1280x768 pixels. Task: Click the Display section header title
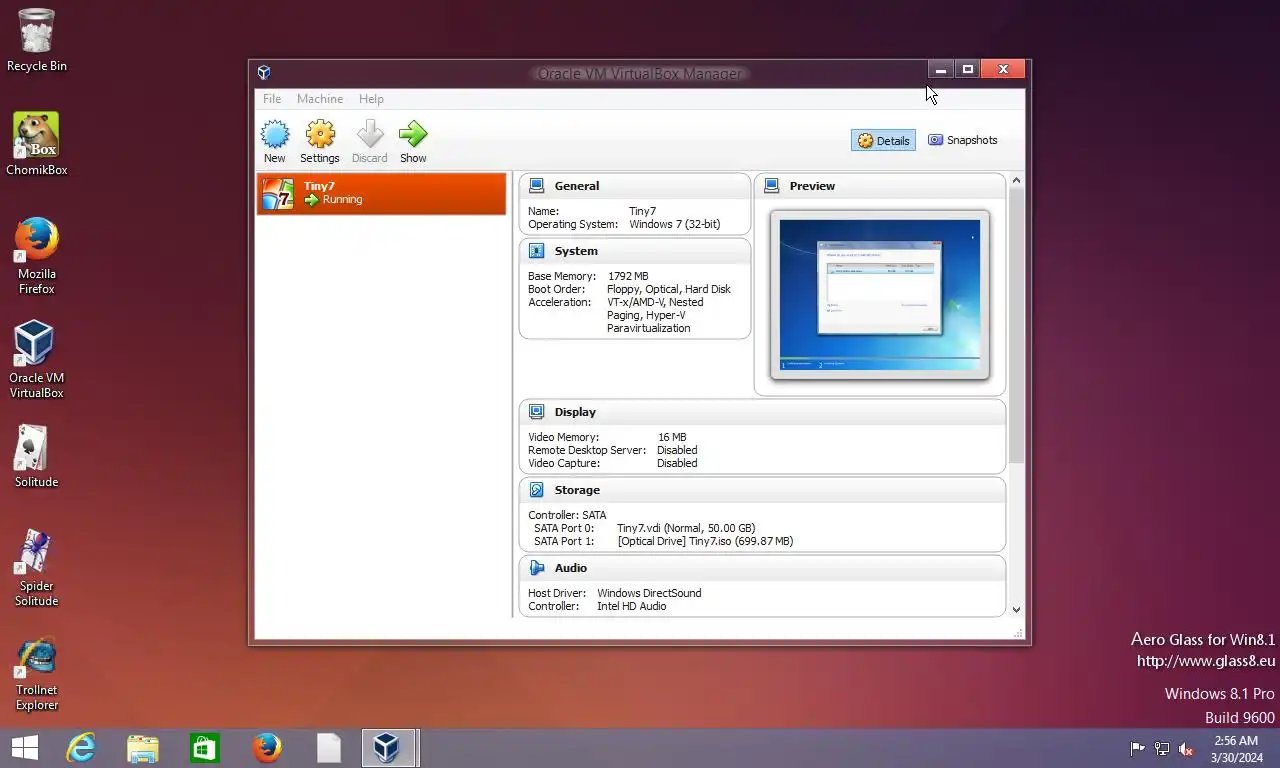click(x=575, y=412)
